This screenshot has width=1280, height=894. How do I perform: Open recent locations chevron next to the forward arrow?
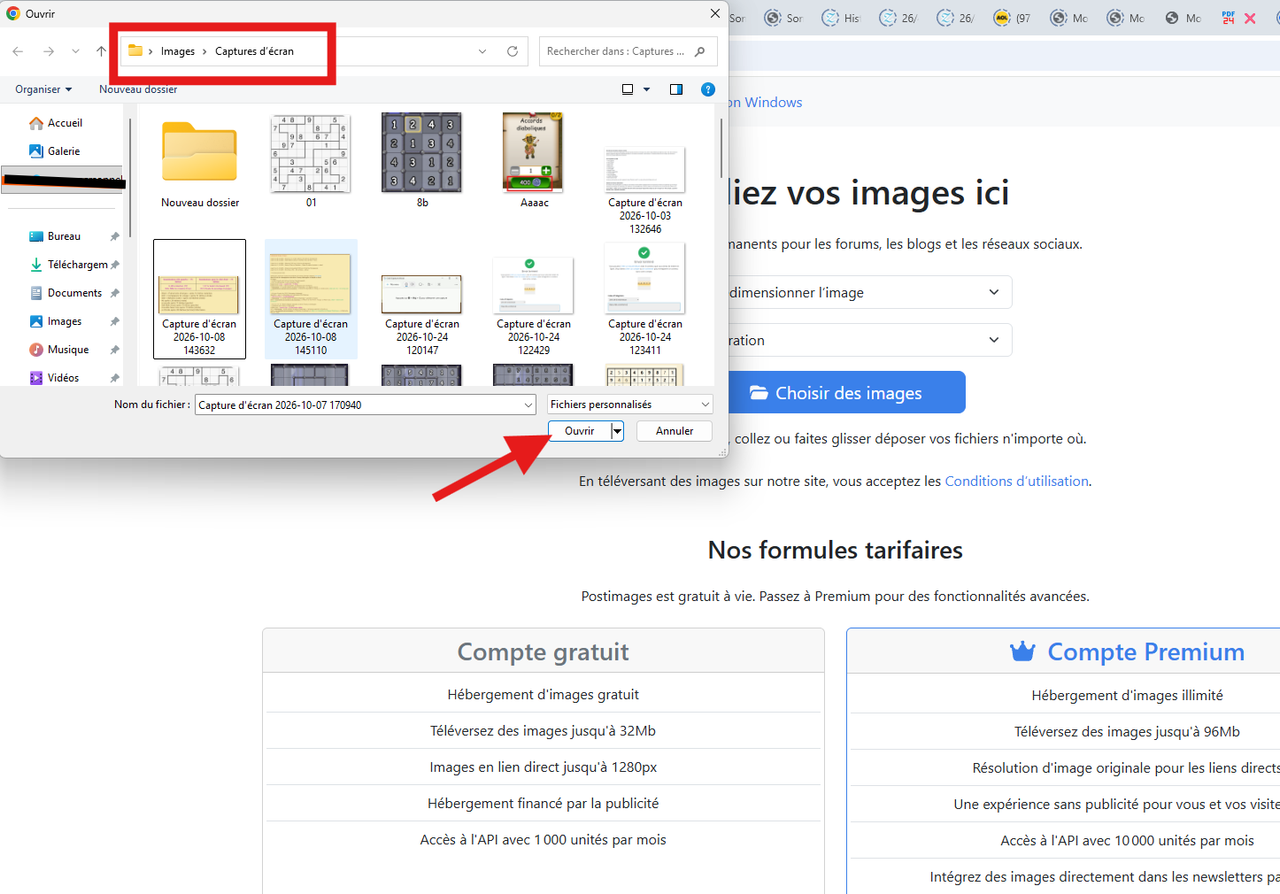(x=75, y=51)
